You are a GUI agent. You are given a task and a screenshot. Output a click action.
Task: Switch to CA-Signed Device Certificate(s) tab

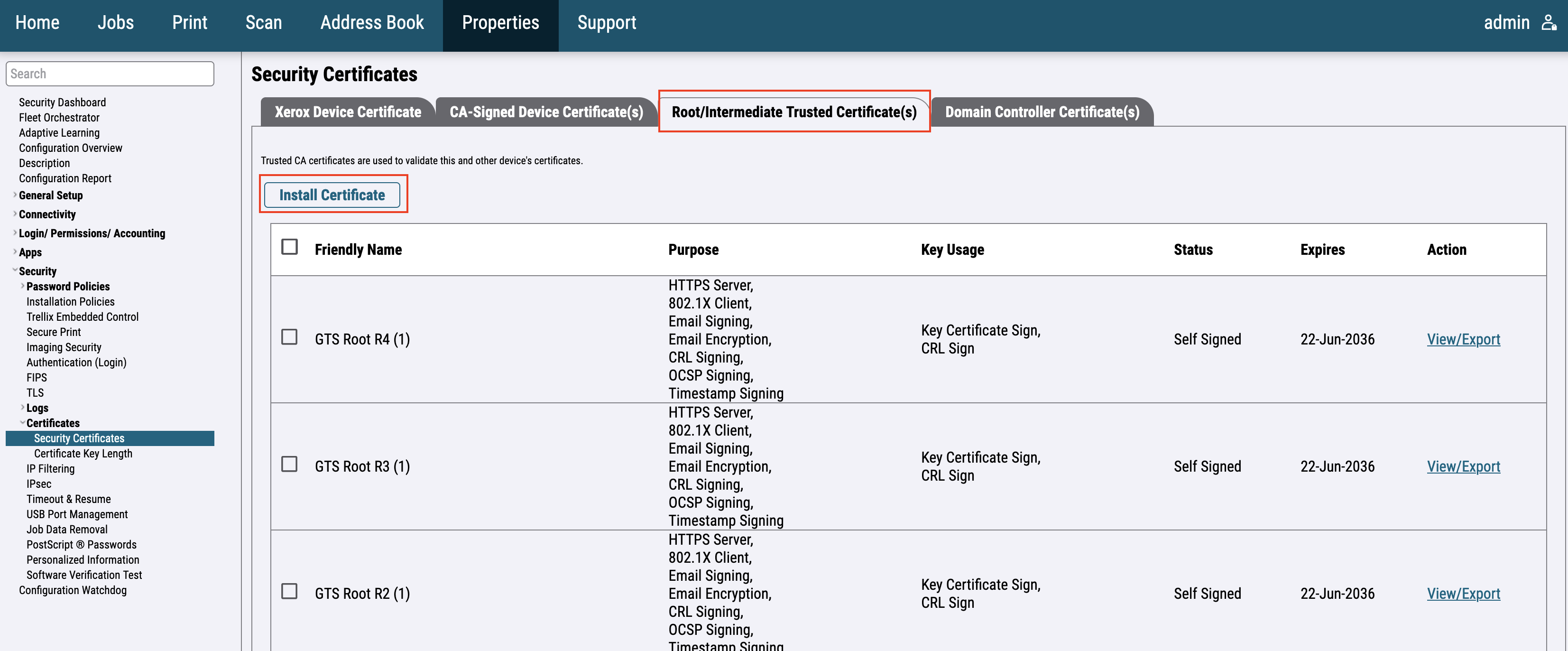[x=545, y=112]
